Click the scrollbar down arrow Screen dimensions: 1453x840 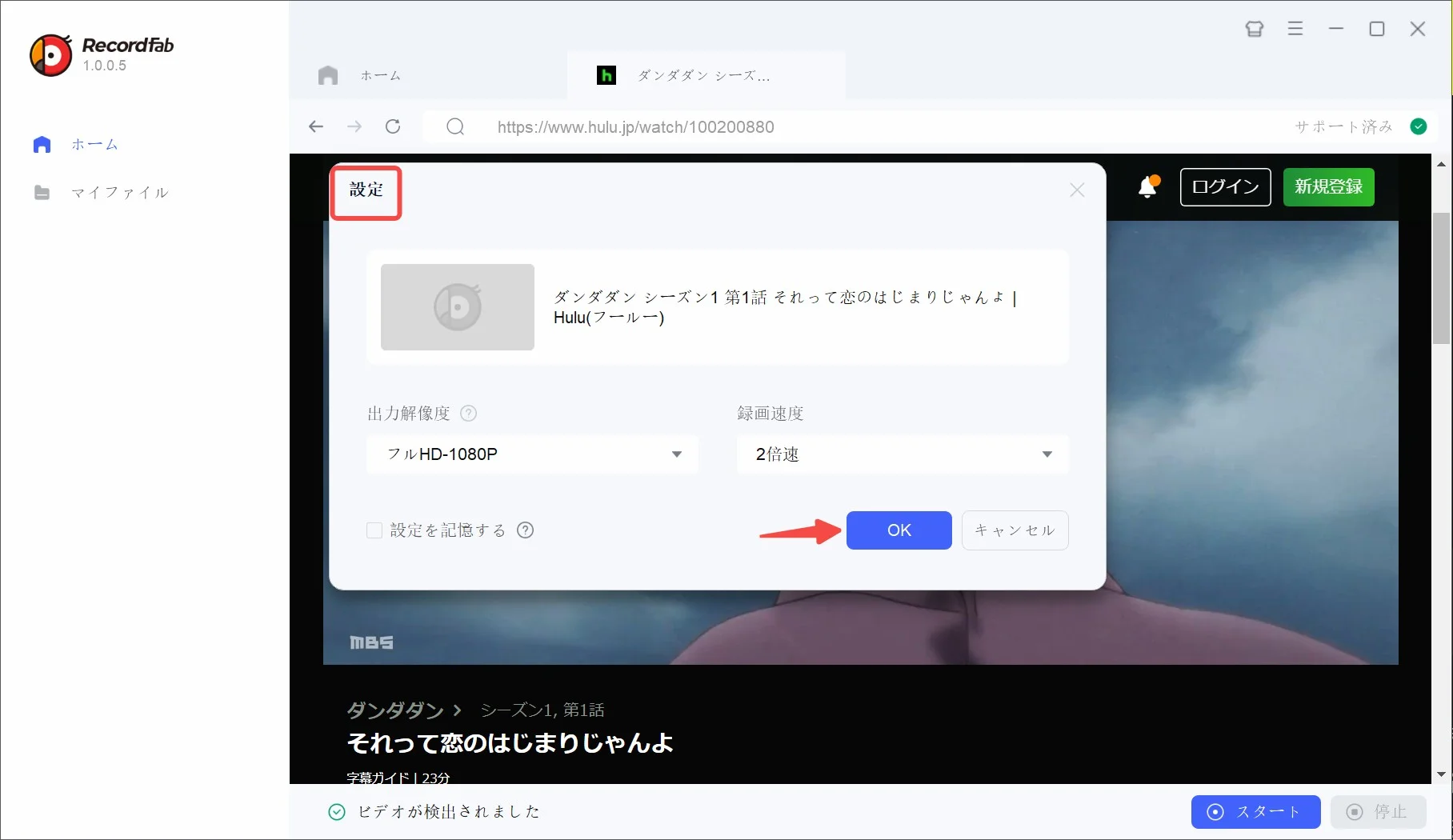pos(1442,774)
